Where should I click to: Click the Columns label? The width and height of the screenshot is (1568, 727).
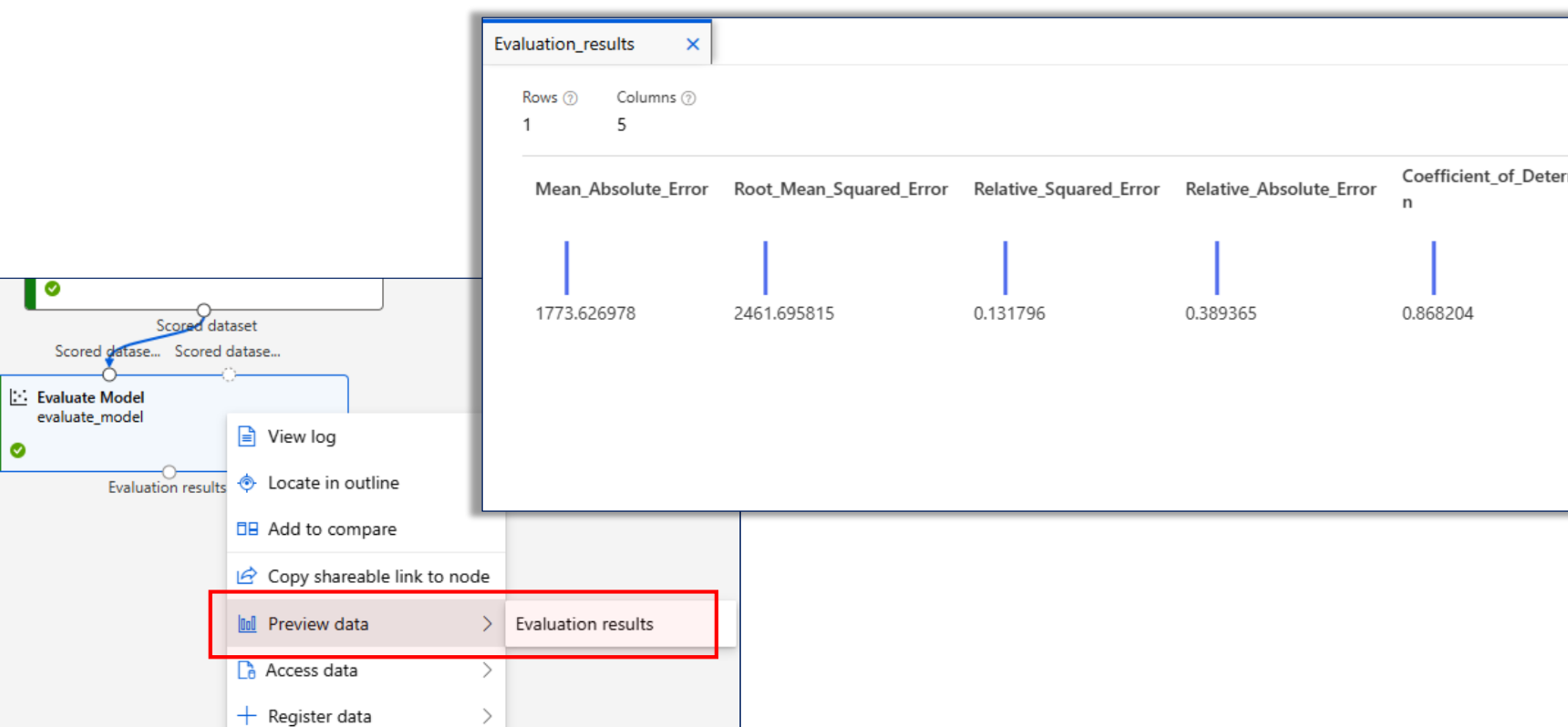point(646,97)
